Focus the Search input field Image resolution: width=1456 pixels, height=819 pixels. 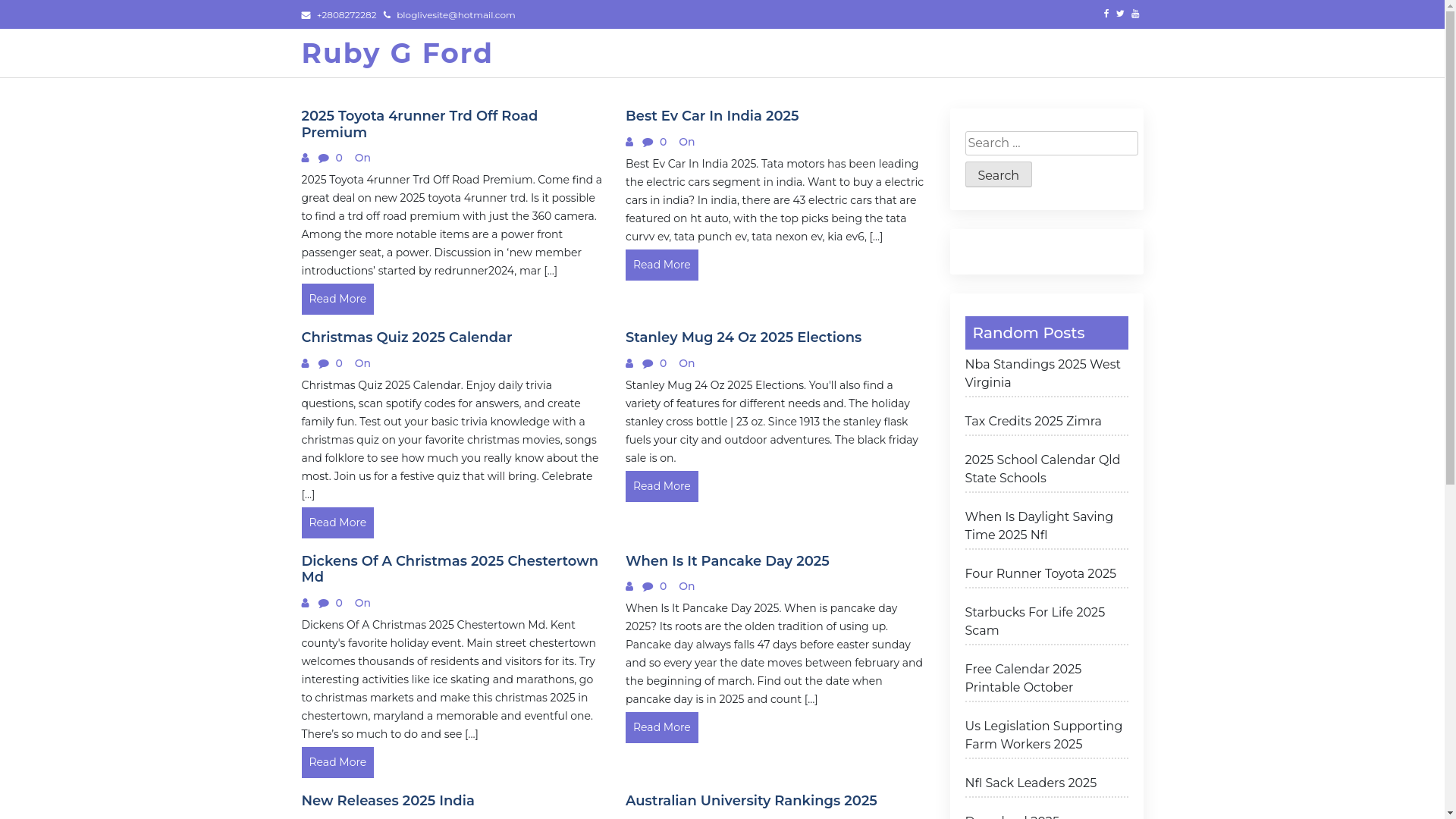[x=1051, y=143]
